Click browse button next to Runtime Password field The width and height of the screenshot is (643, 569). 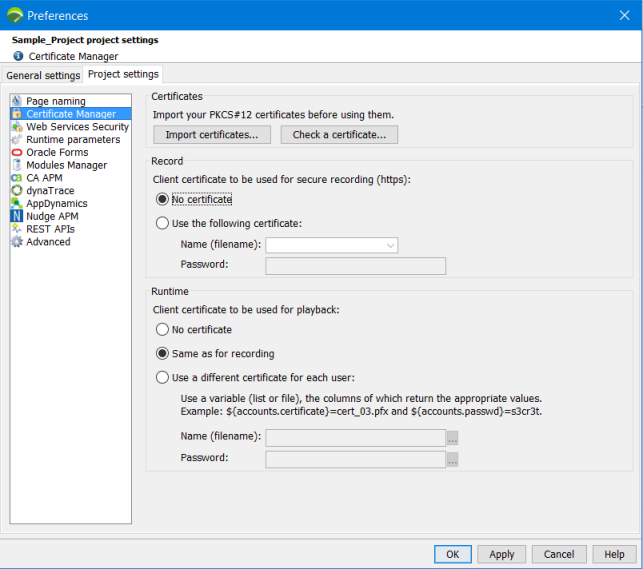tap(452, 459)
